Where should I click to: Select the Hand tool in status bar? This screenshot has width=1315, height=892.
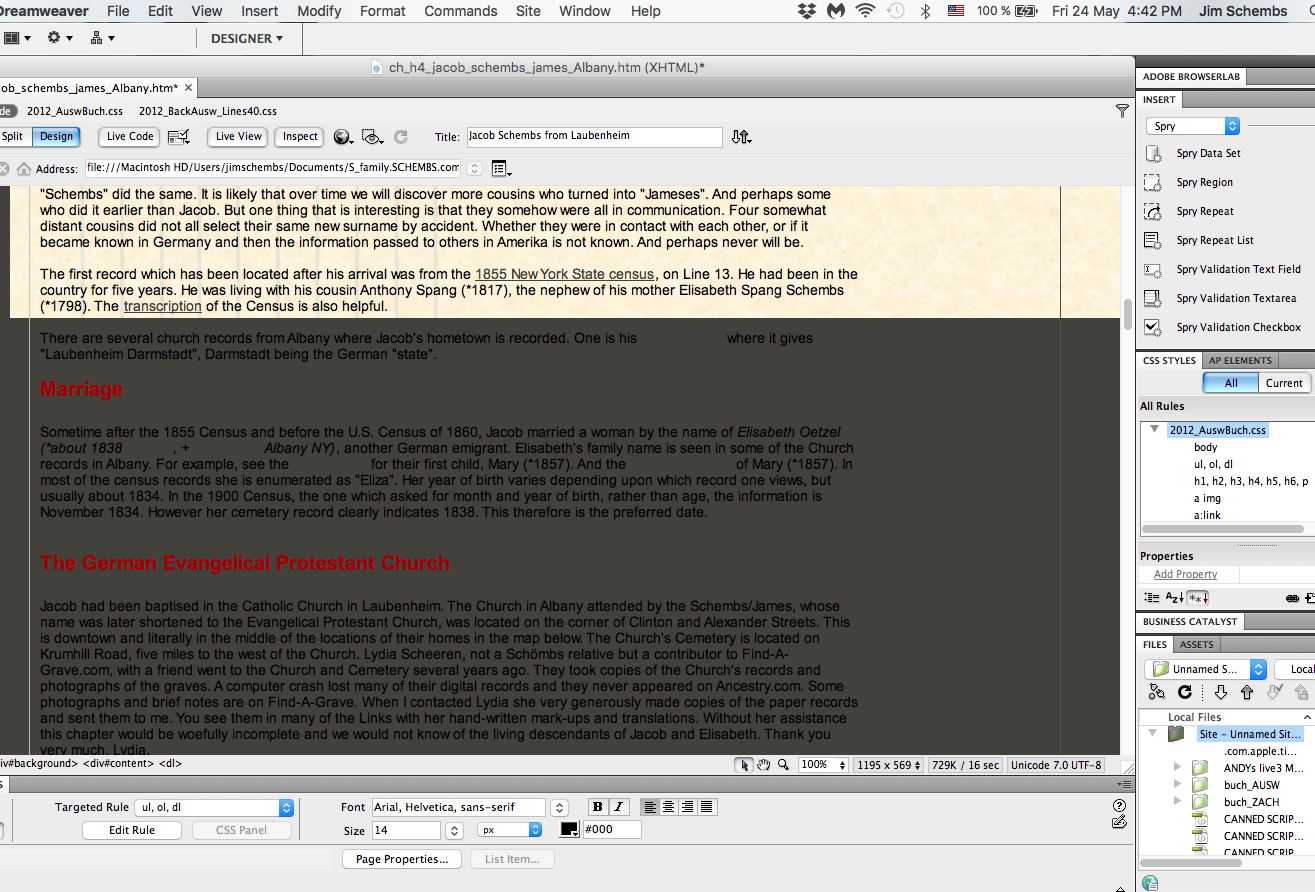763,765
